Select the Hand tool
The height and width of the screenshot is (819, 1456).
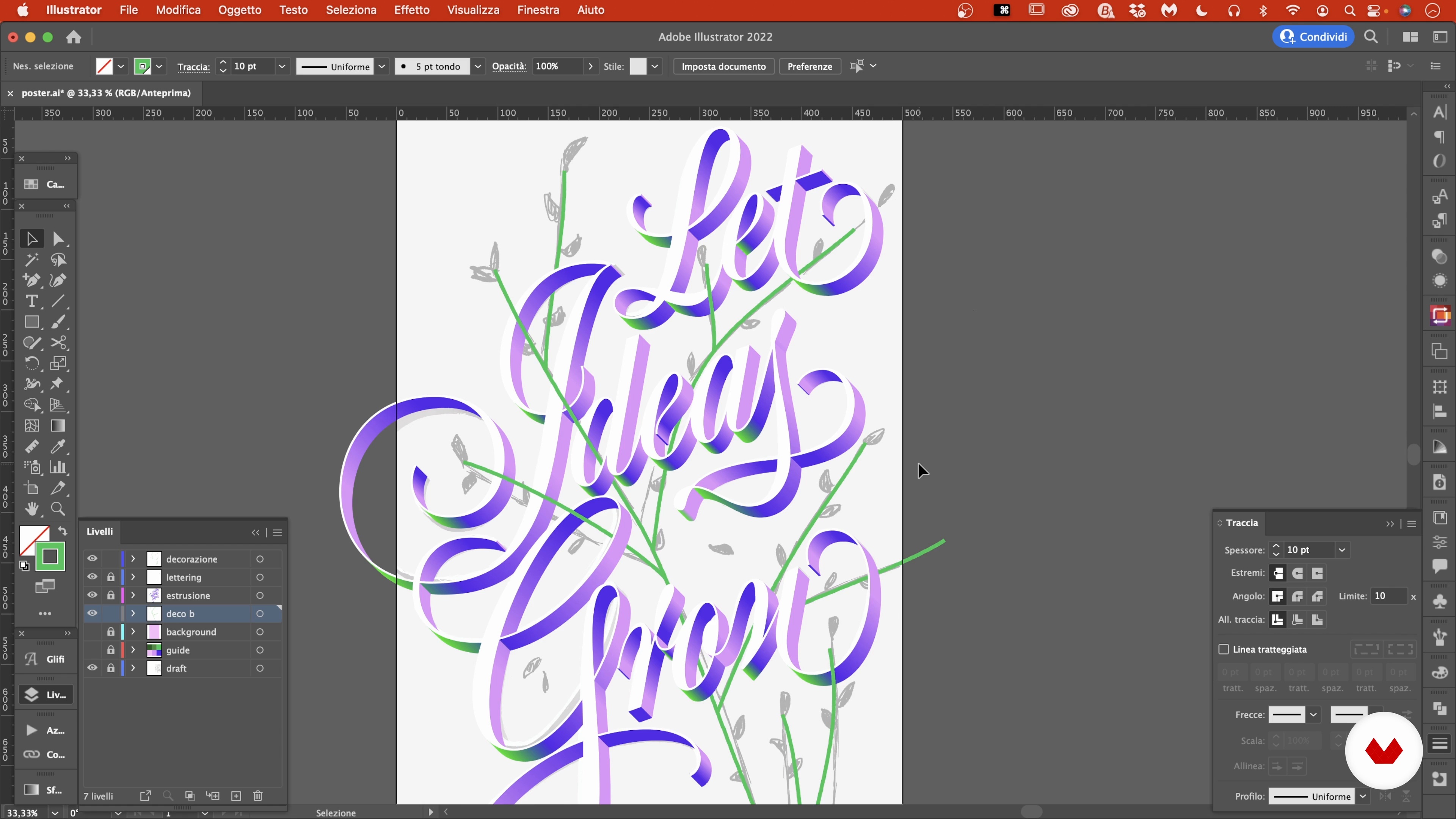[31, 509]
